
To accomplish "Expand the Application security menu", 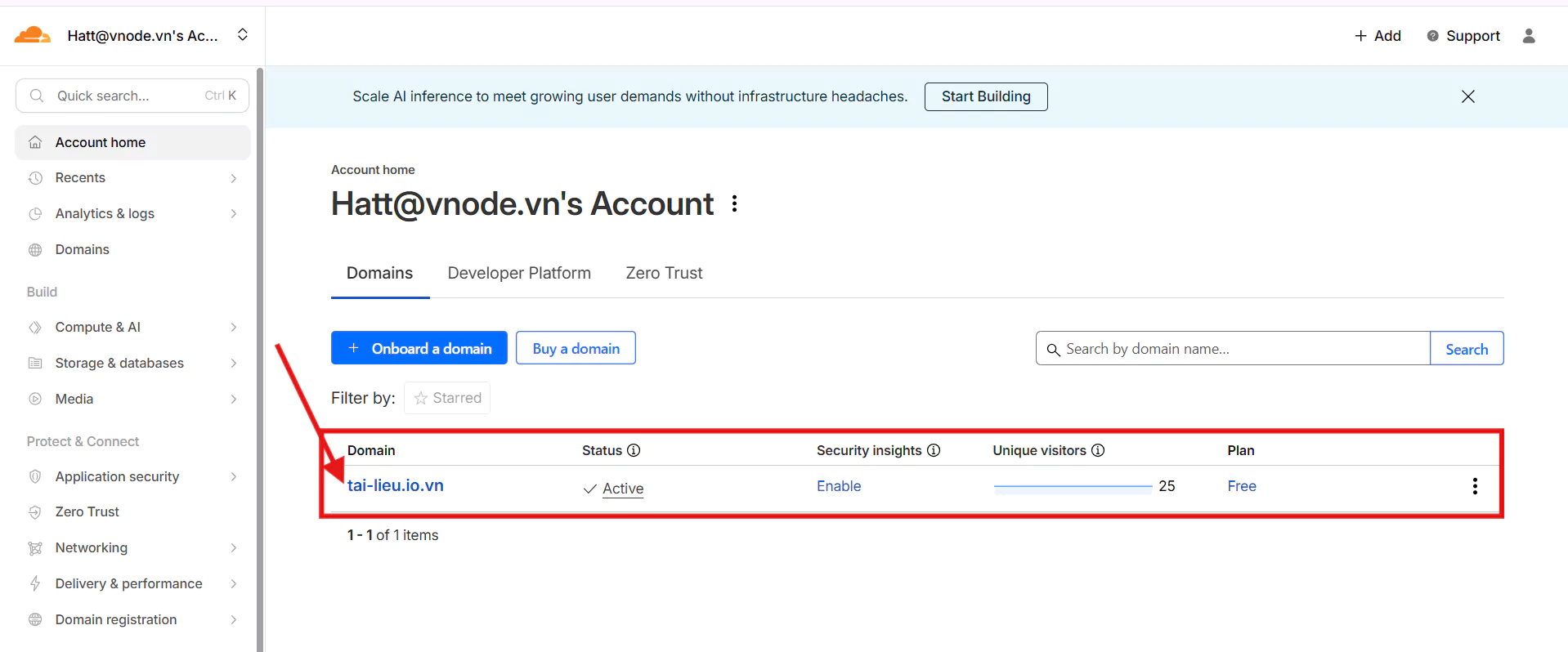I will click(x=233, y=477).
